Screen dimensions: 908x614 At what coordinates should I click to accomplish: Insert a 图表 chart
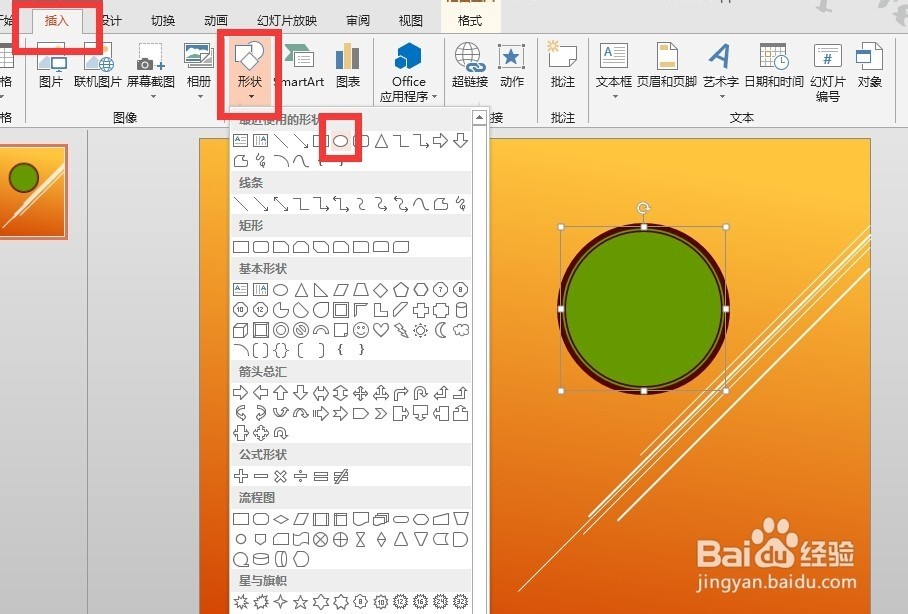click(348, 66)
